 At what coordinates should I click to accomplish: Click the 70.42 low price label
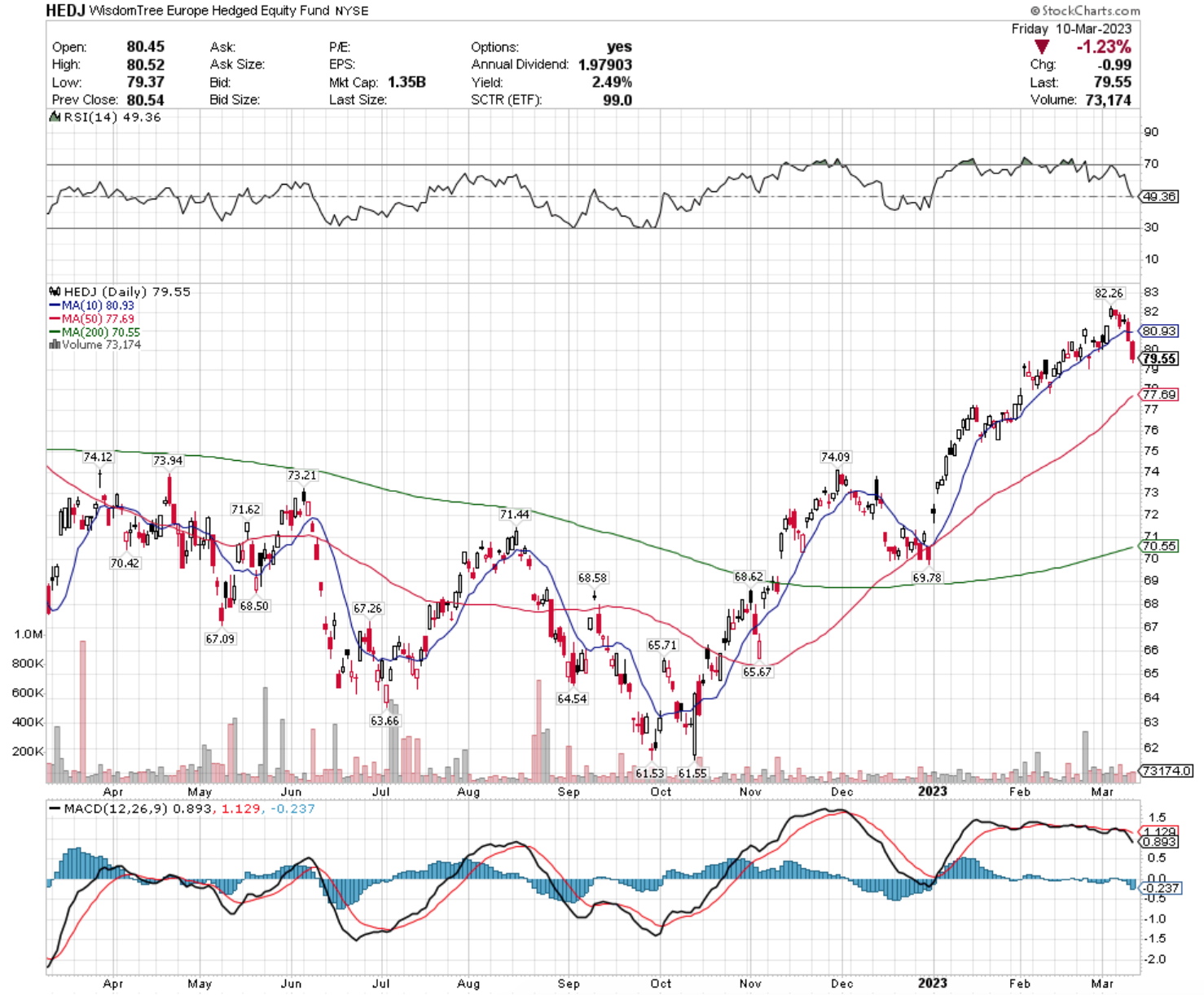pos(125,563)
